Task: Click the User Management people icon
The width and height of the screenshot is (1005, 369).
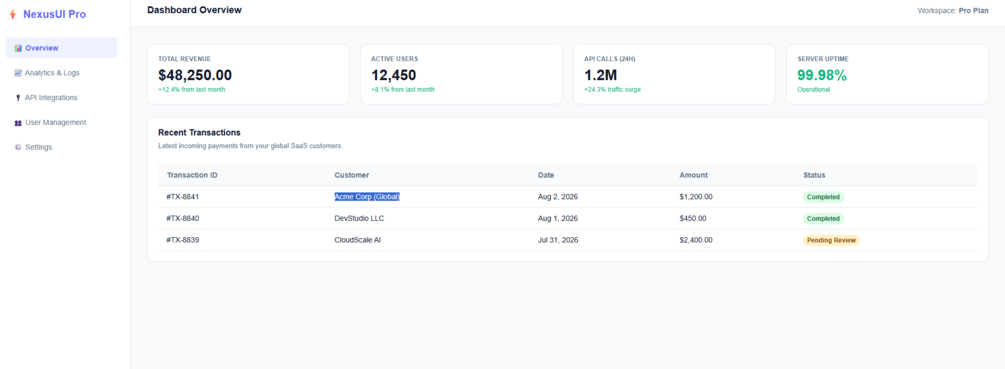Action: [18, 122]
